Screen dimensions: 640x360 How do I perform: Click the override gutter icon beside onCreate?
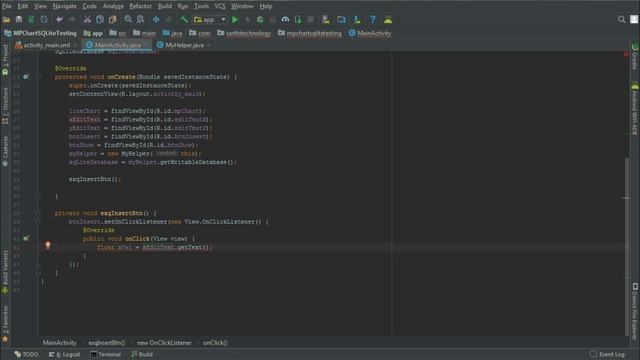[26, 77]
